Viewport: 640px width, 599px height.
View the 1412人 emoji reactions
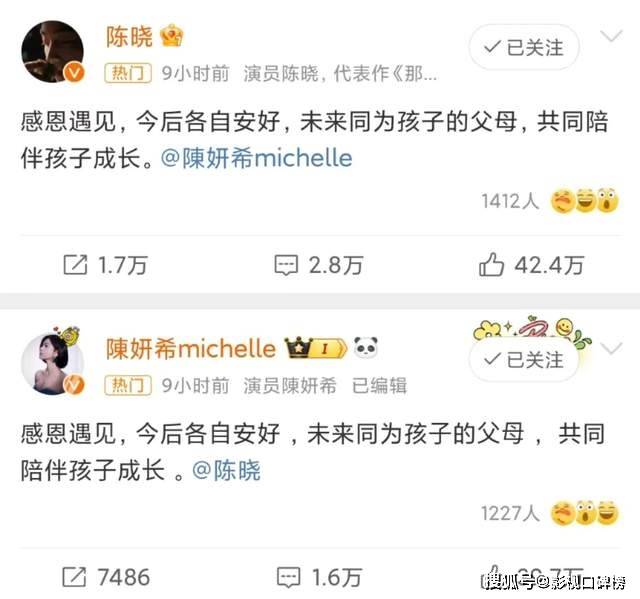pyautogui.click(x=550, y=201)
